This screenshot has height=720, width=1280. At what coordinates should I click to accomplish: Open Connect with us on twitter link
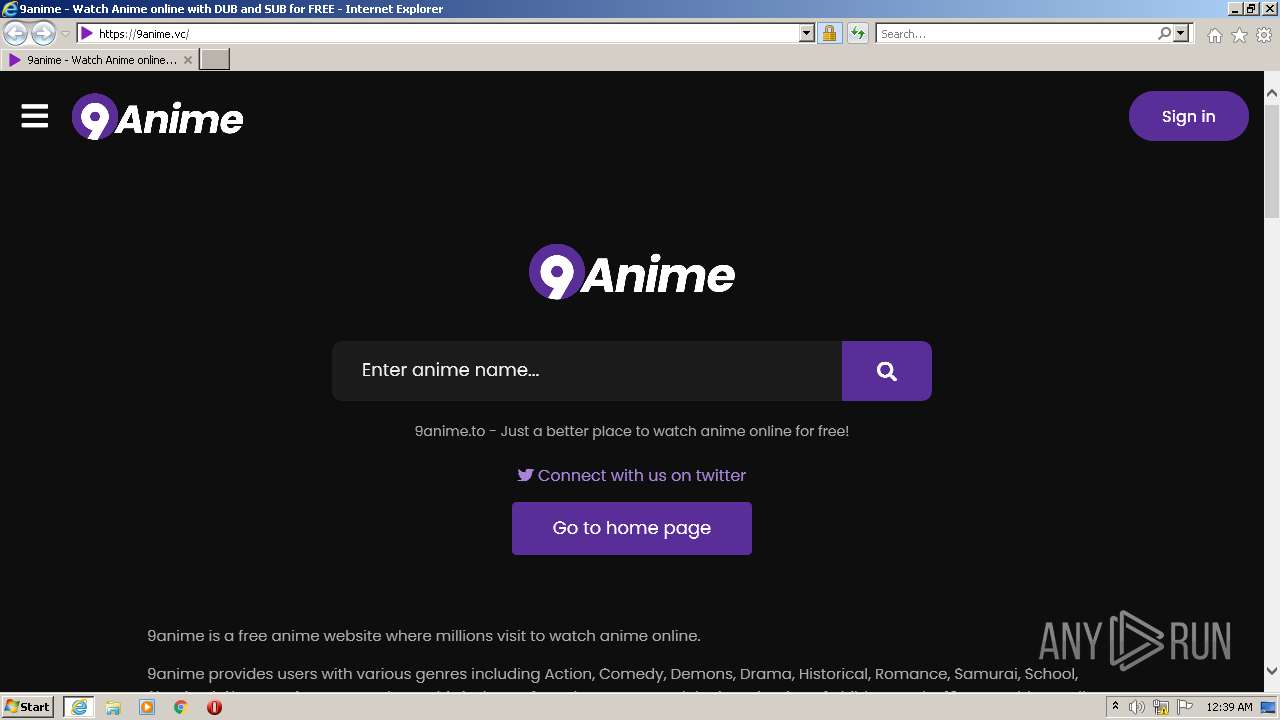click(x=632, y=475)
